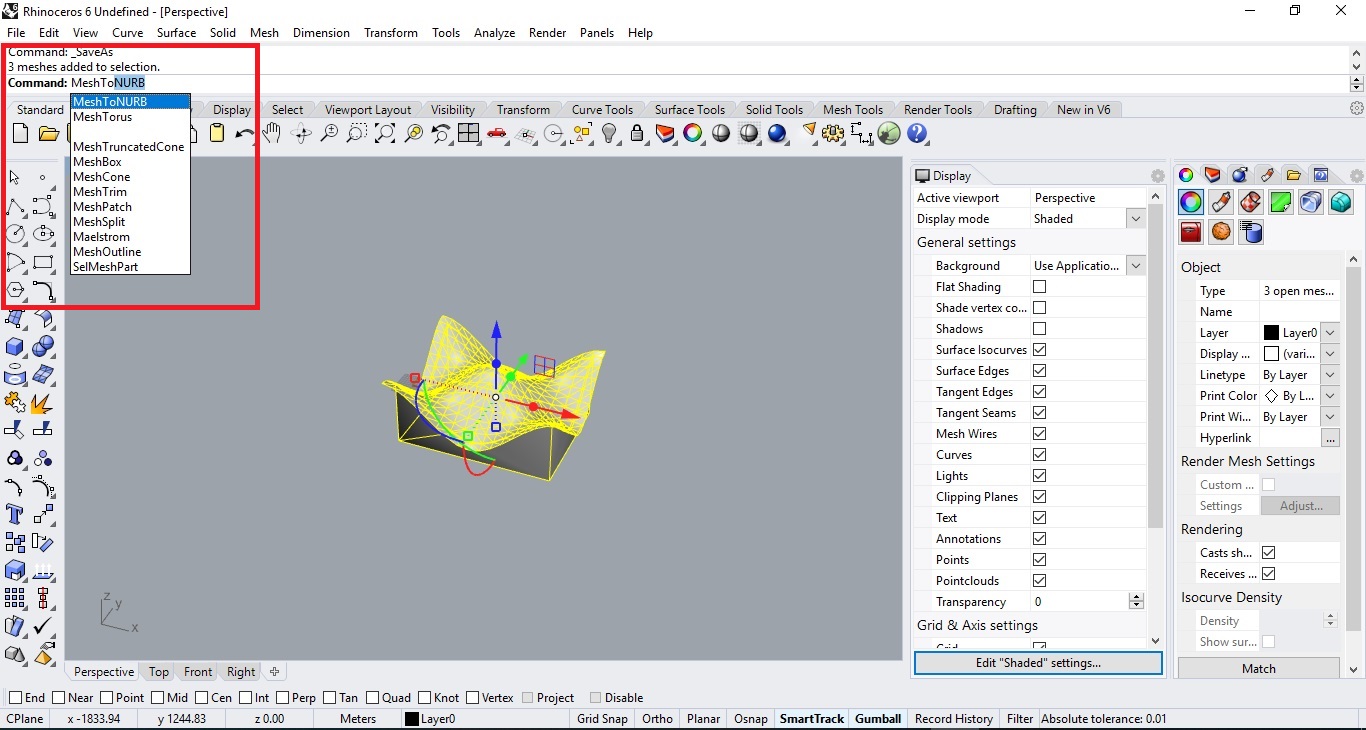Click the Edit "Shaded" settings button
The image size is (1366, 730).
tap(1037, 664)
